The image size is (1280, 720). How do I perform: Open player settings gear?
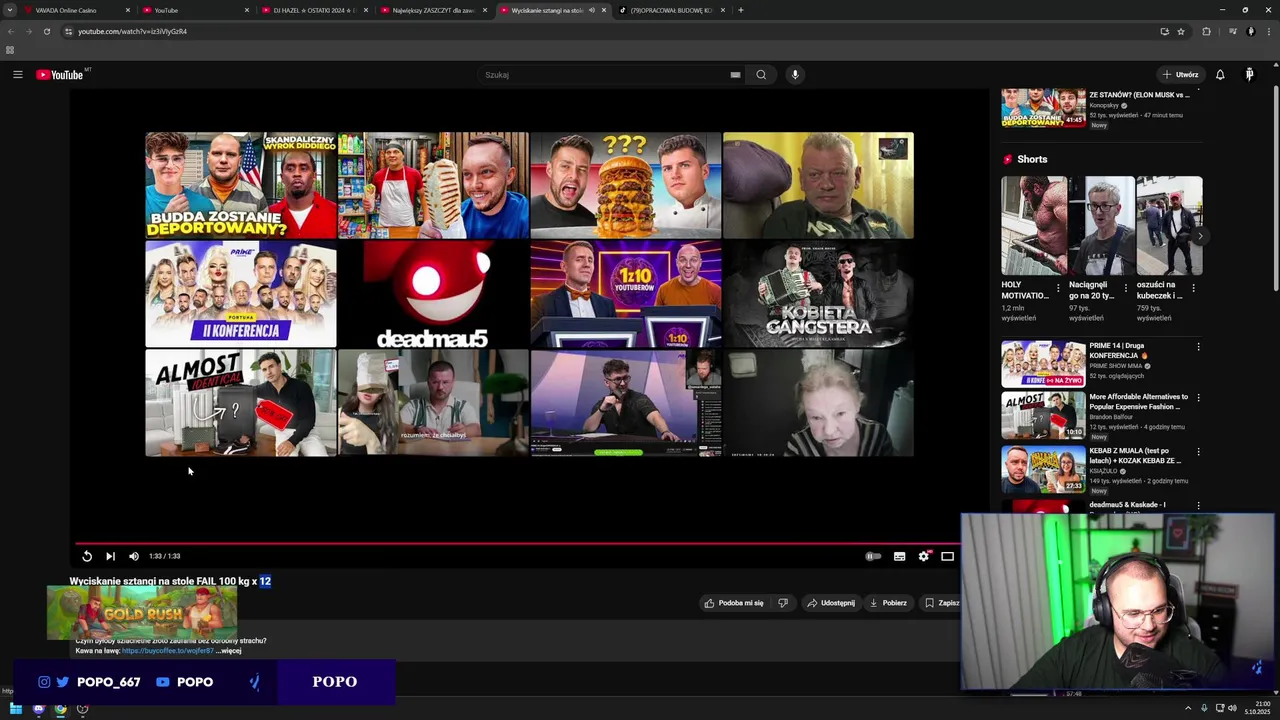(924, 556)
